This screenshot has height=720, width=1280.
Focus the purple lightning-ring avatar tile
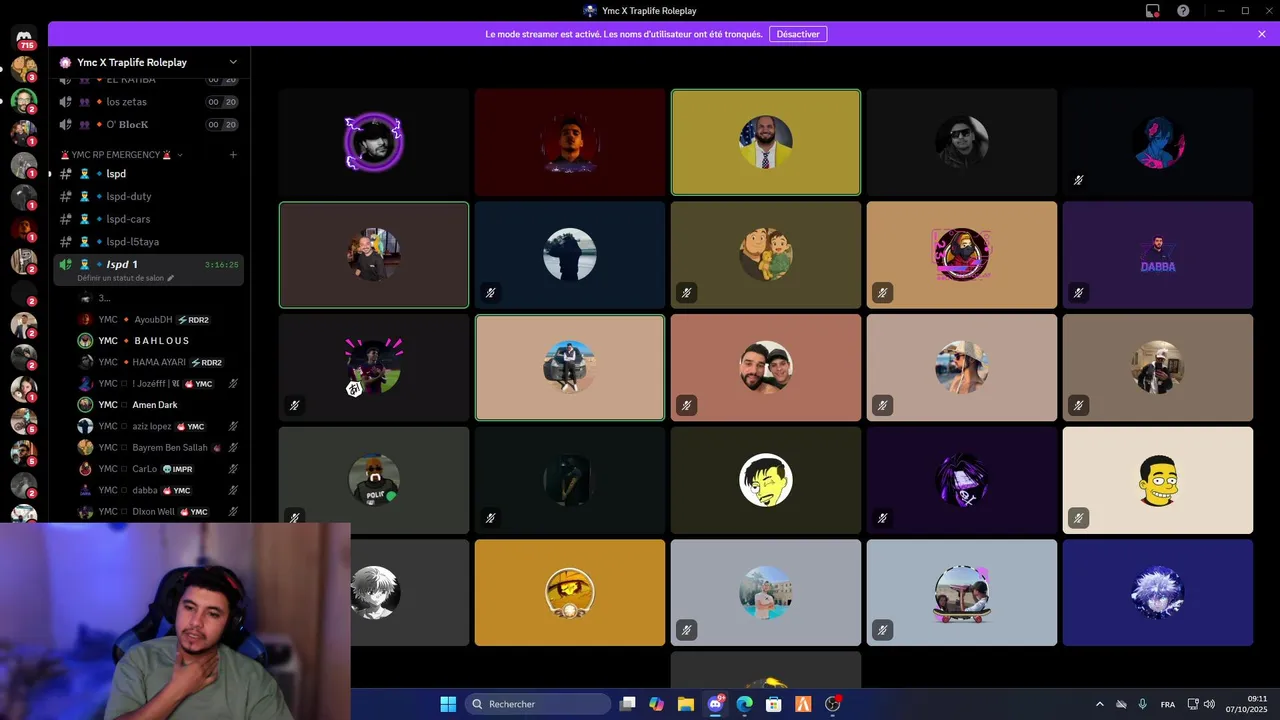(374, 142)
